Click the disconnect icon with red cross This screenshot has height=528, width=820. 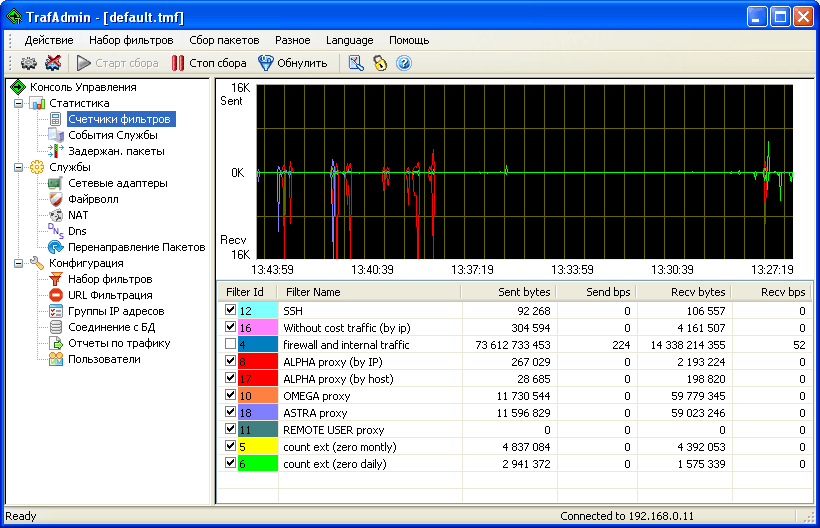coord(53,63)
